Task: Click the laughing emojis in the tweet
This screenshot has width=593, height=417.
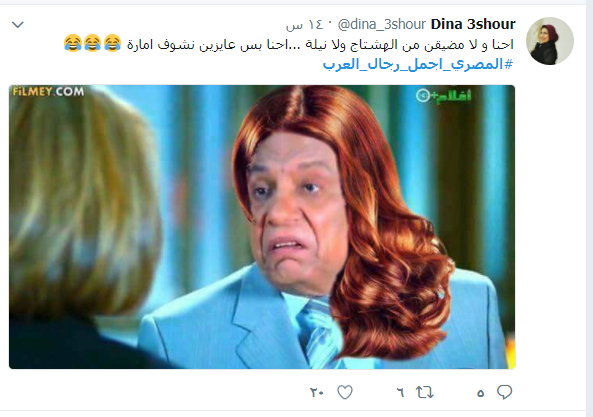Action: (x=92, y=43)
